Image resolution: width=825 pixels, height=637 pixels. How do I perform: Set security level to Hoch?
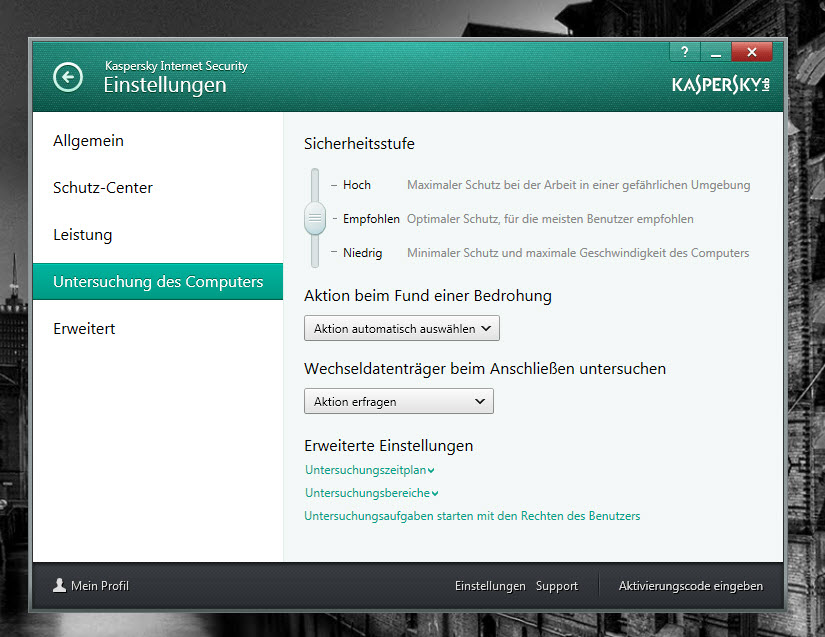pyautogui.click(x=357, y=185)
